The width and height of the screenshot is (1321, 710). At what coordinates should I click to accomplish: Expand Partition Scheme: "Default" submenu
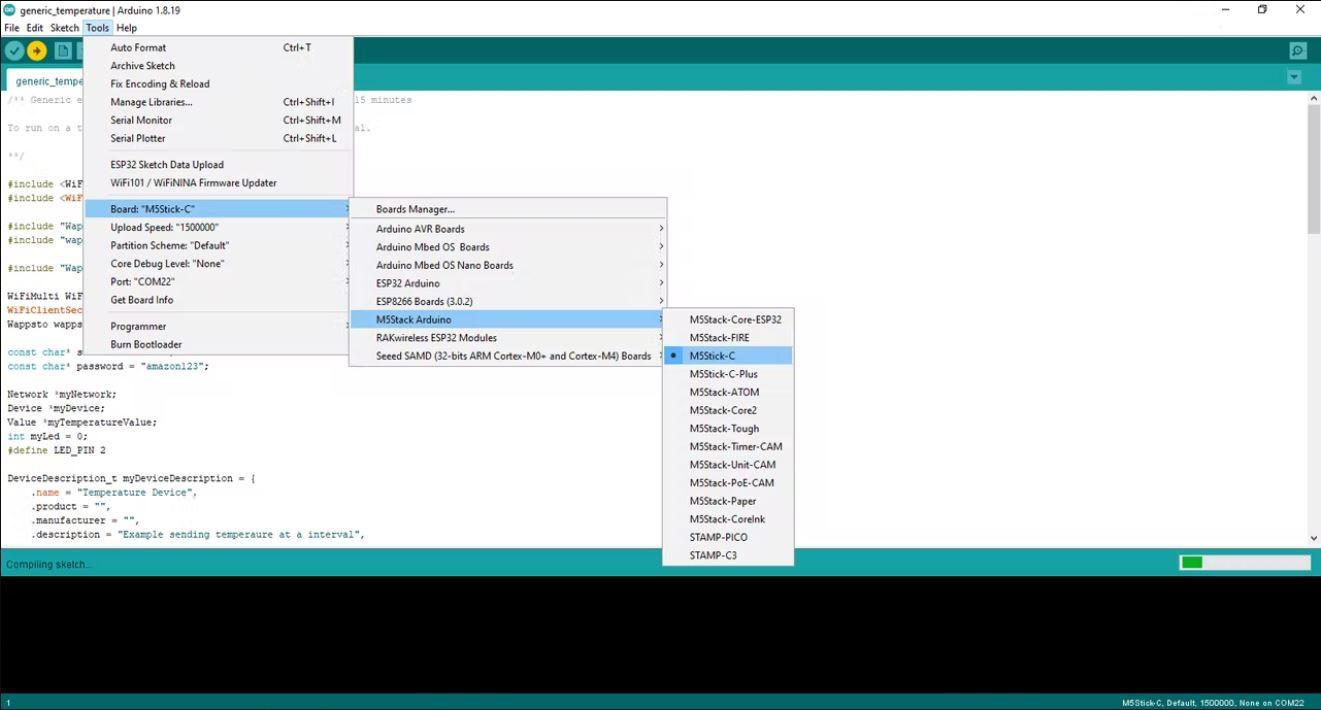click(218, 245)
